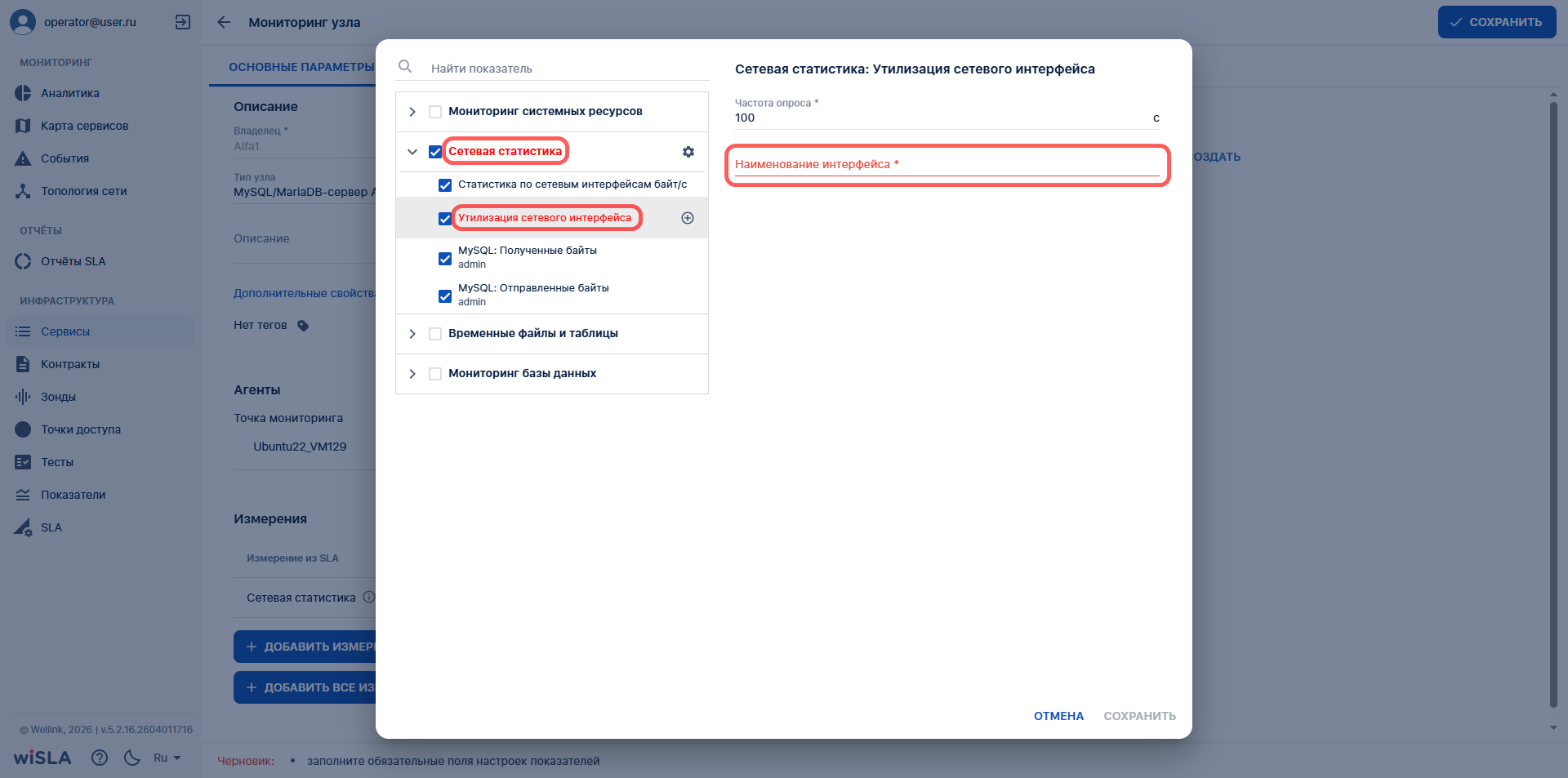Click the Зонды waveform icon

click(23, 397)
